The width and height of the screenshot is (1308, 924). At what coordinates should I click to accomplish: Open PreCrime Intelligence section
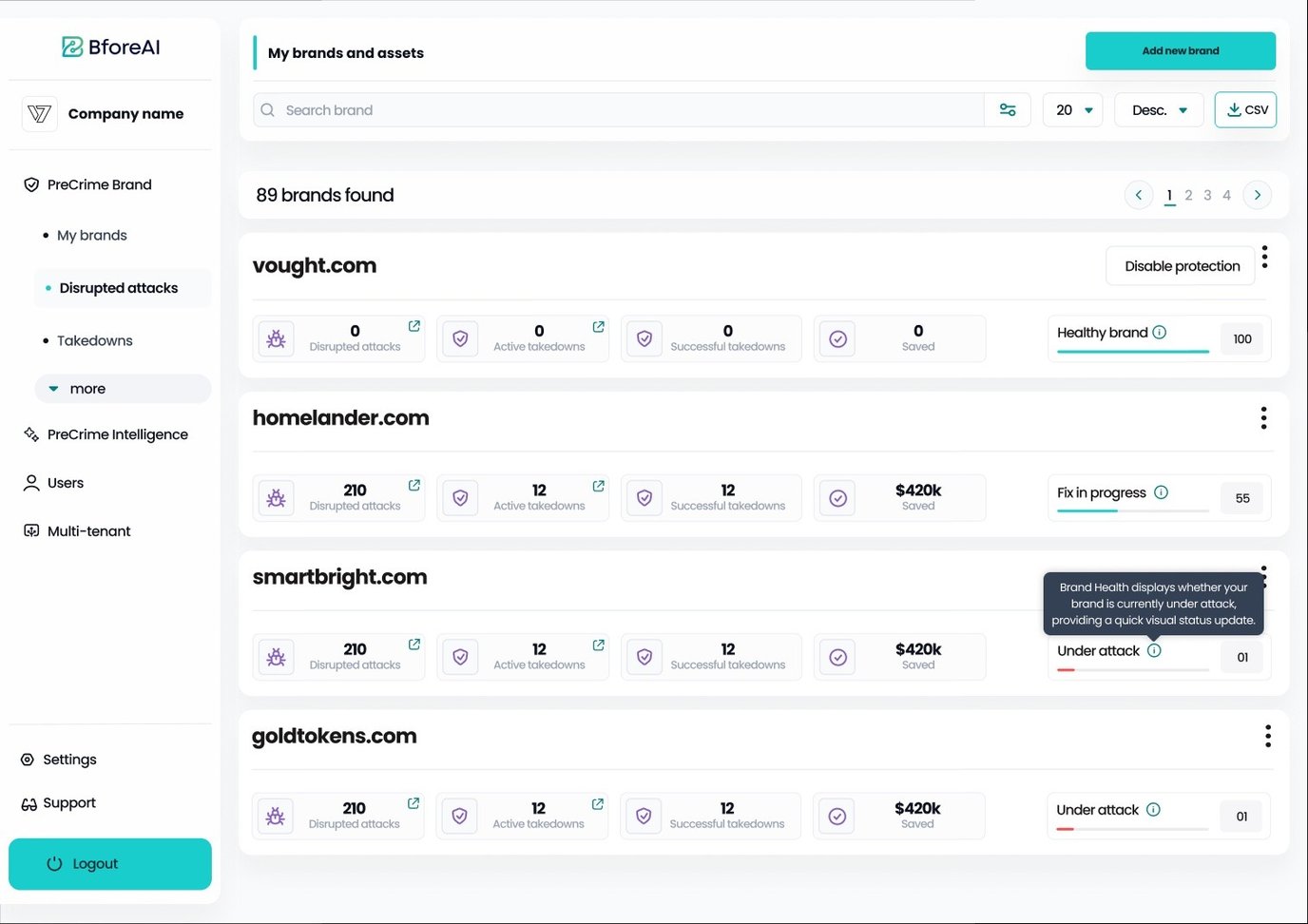[x=106, y=434]
